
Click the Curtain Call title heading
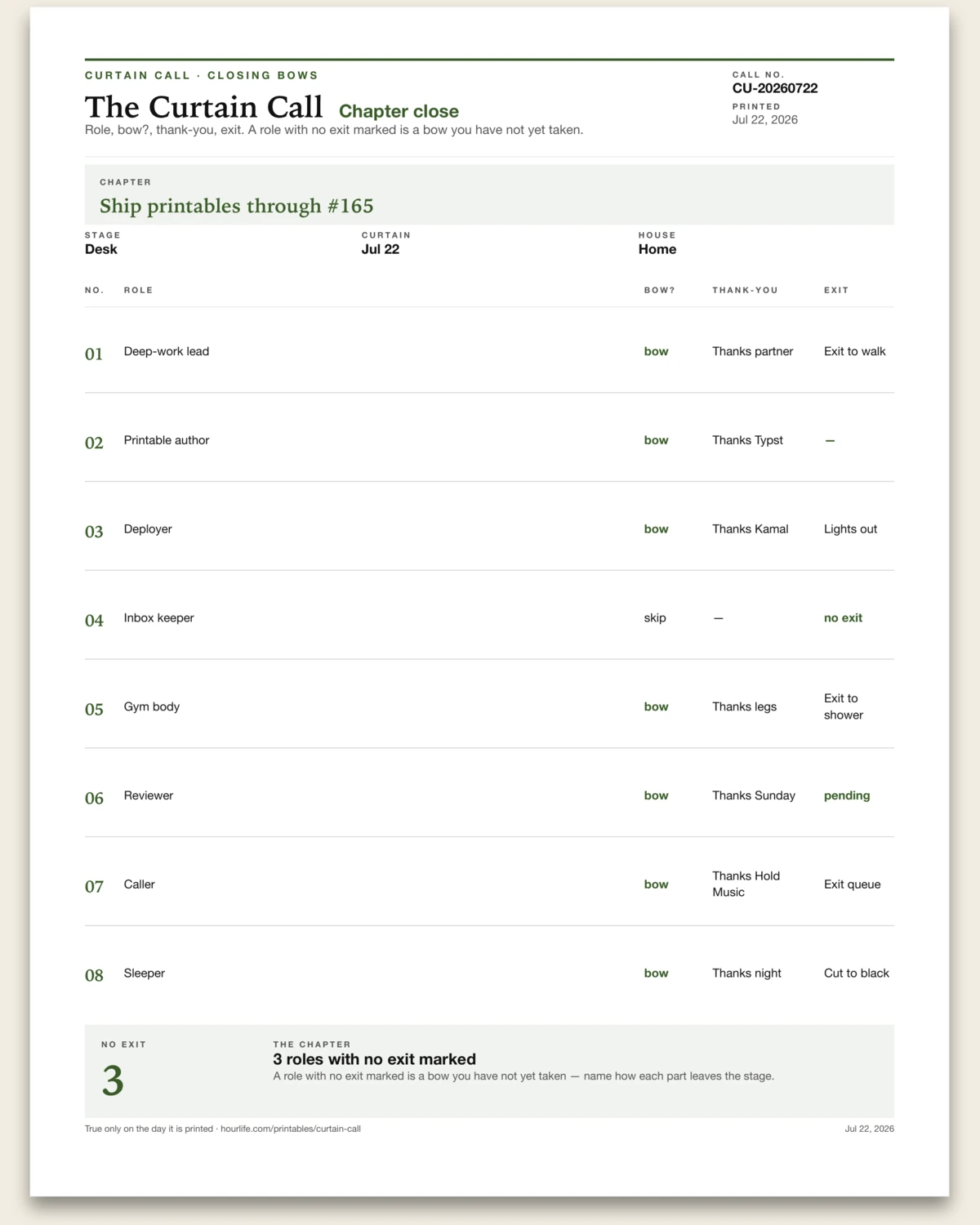204,107
